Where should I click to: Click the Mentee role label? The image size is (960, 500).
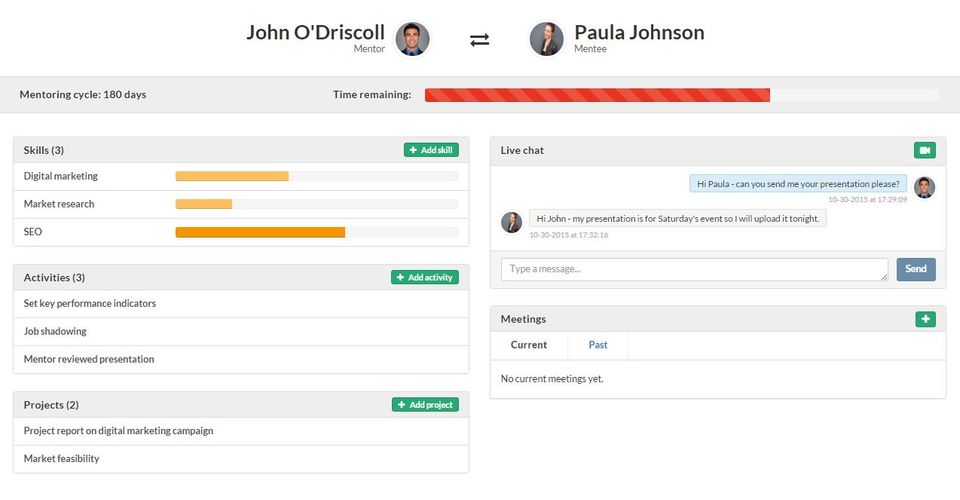pyautogui.click(x=590, y=49)
